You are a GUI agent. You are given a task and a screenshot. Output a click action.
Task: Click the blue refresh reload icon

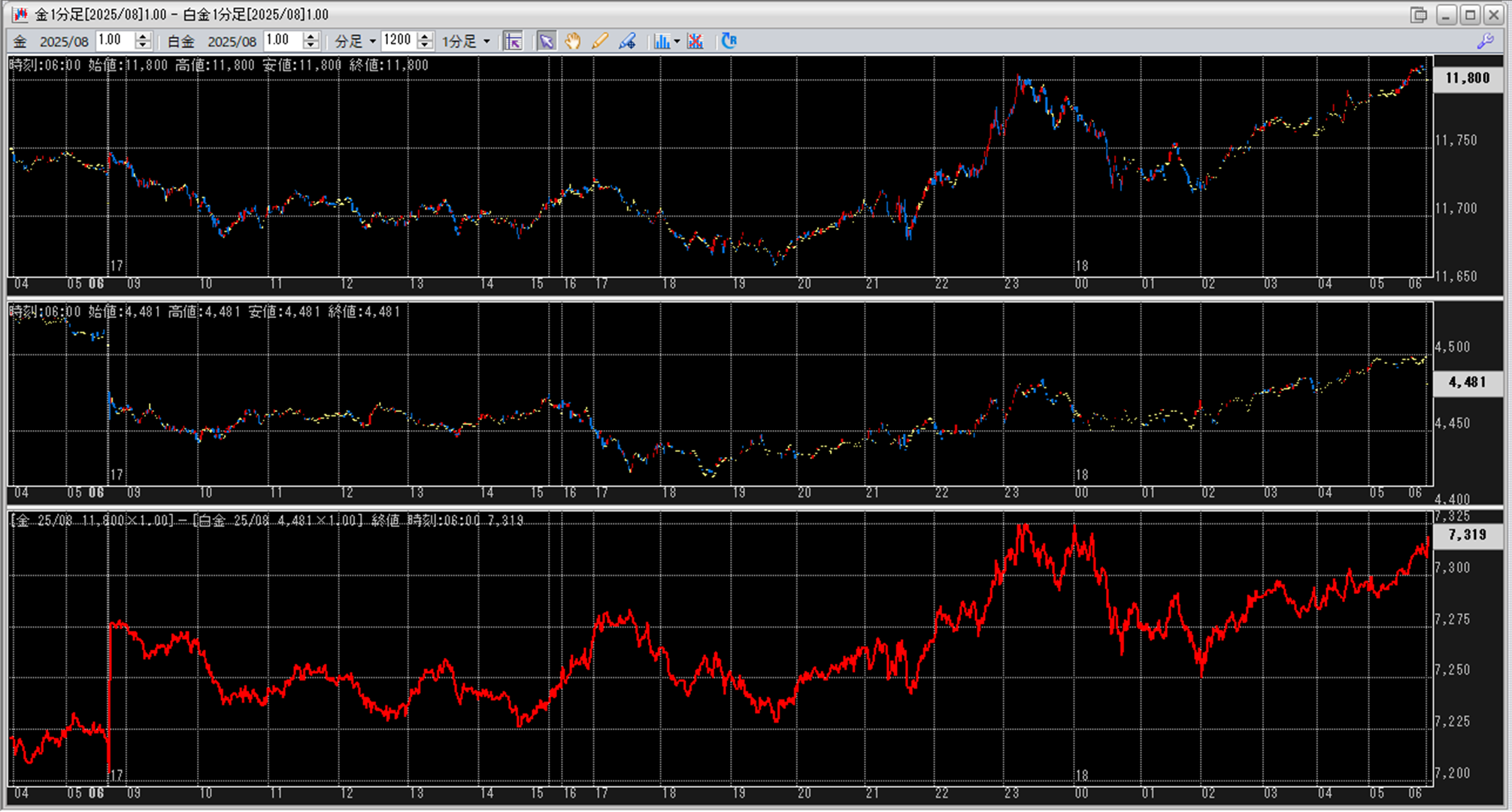[729, 41]
